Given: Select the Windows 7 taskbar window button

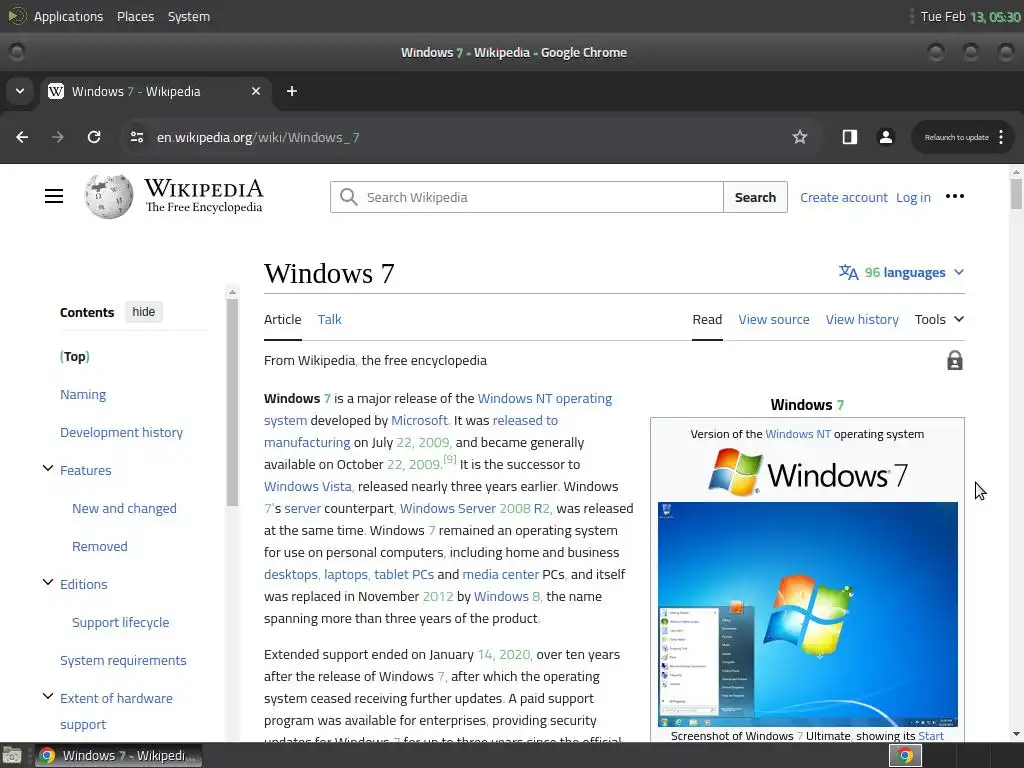Looking at the screenshot, I should coord(118,756).
